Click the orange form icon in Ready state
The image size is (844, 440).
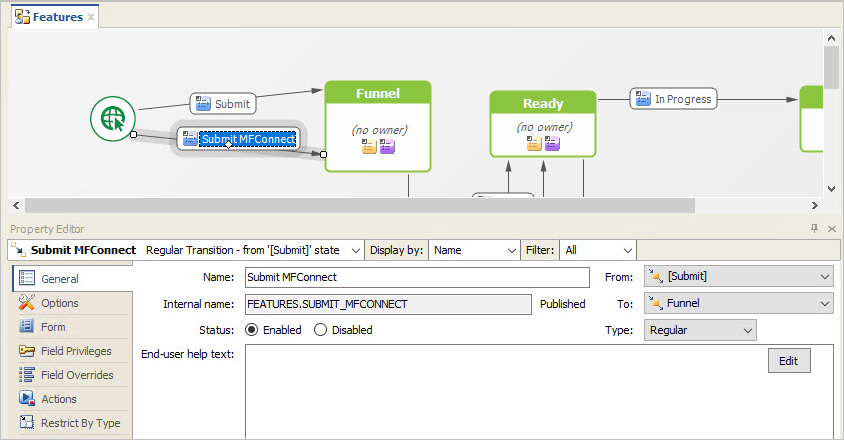535,144
